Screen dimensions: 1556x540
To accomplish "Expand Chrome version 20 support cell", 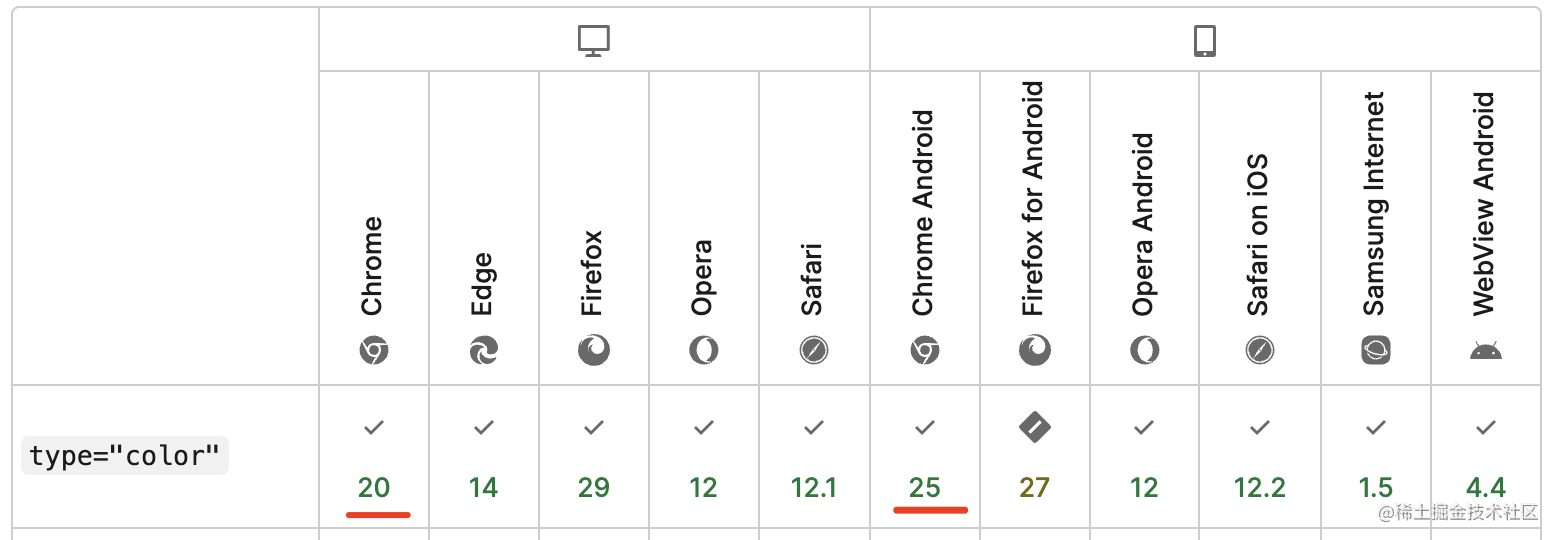I will click(x=374, y=487).
